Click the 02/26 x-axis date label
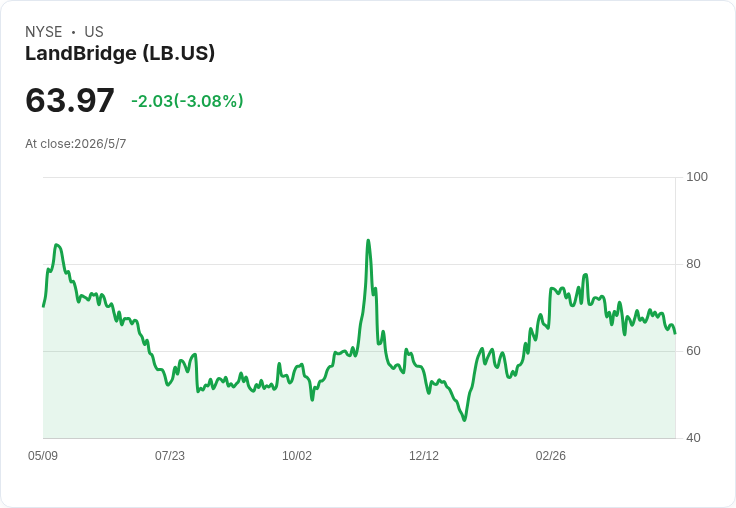The height and width of the screenshot is (508, 736). tap(551, 455)
